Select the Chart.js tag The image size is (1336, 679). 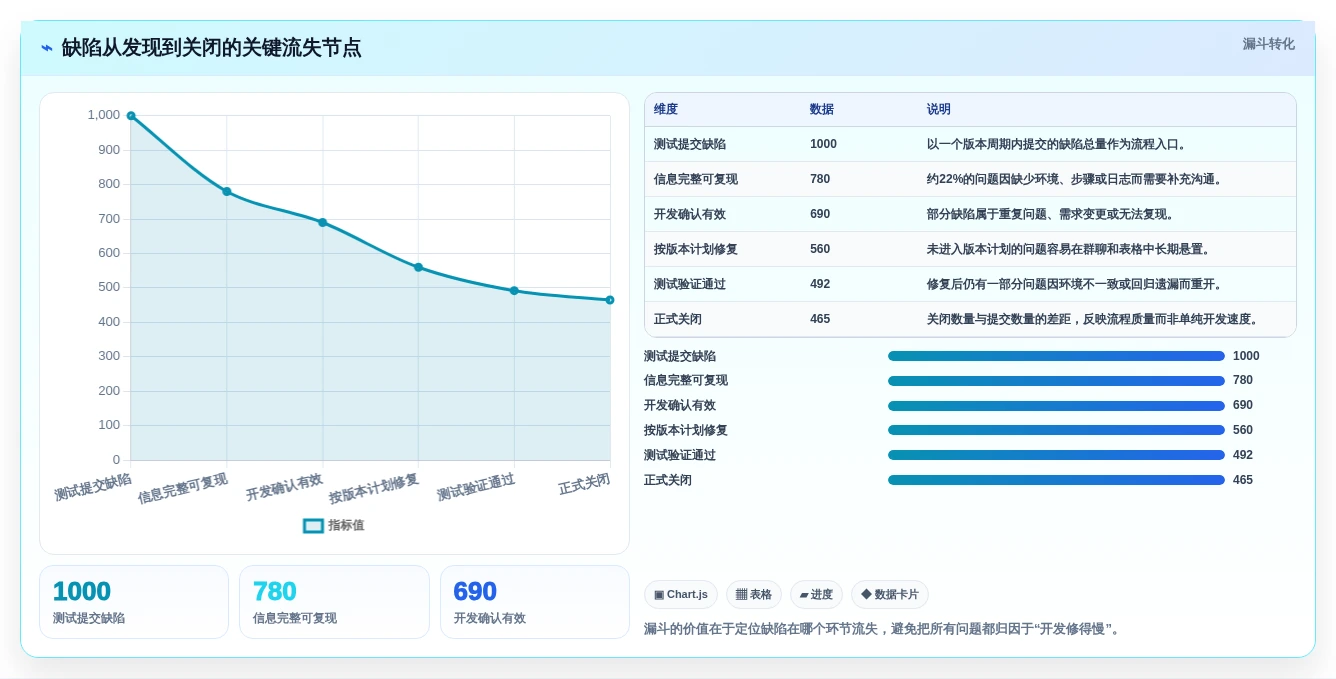pos(681,594)
